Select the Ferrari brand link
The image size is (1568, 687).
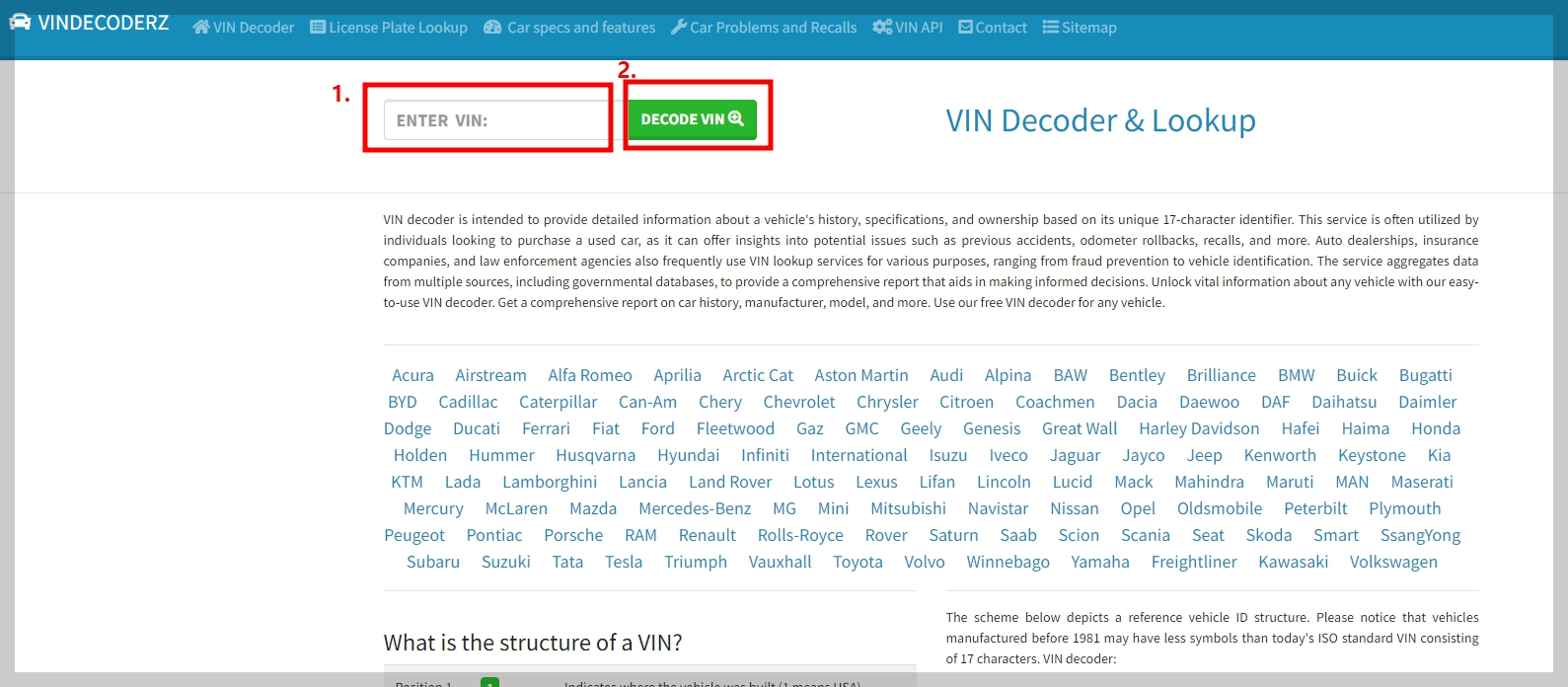546,428
